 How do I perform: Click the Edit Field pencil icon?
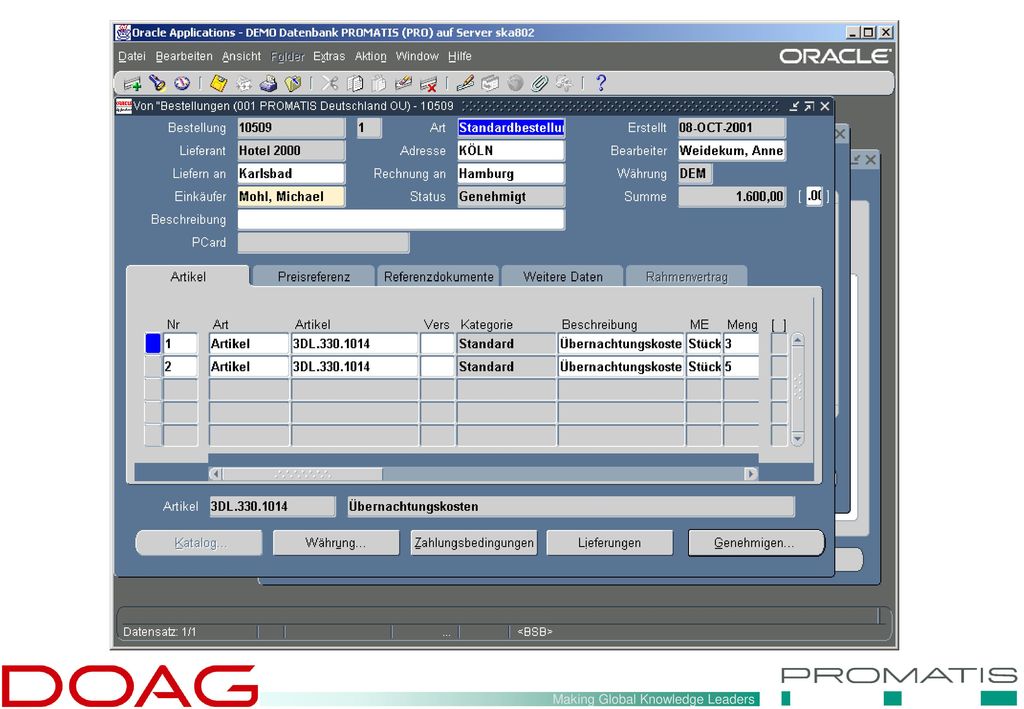pos(466,83)
